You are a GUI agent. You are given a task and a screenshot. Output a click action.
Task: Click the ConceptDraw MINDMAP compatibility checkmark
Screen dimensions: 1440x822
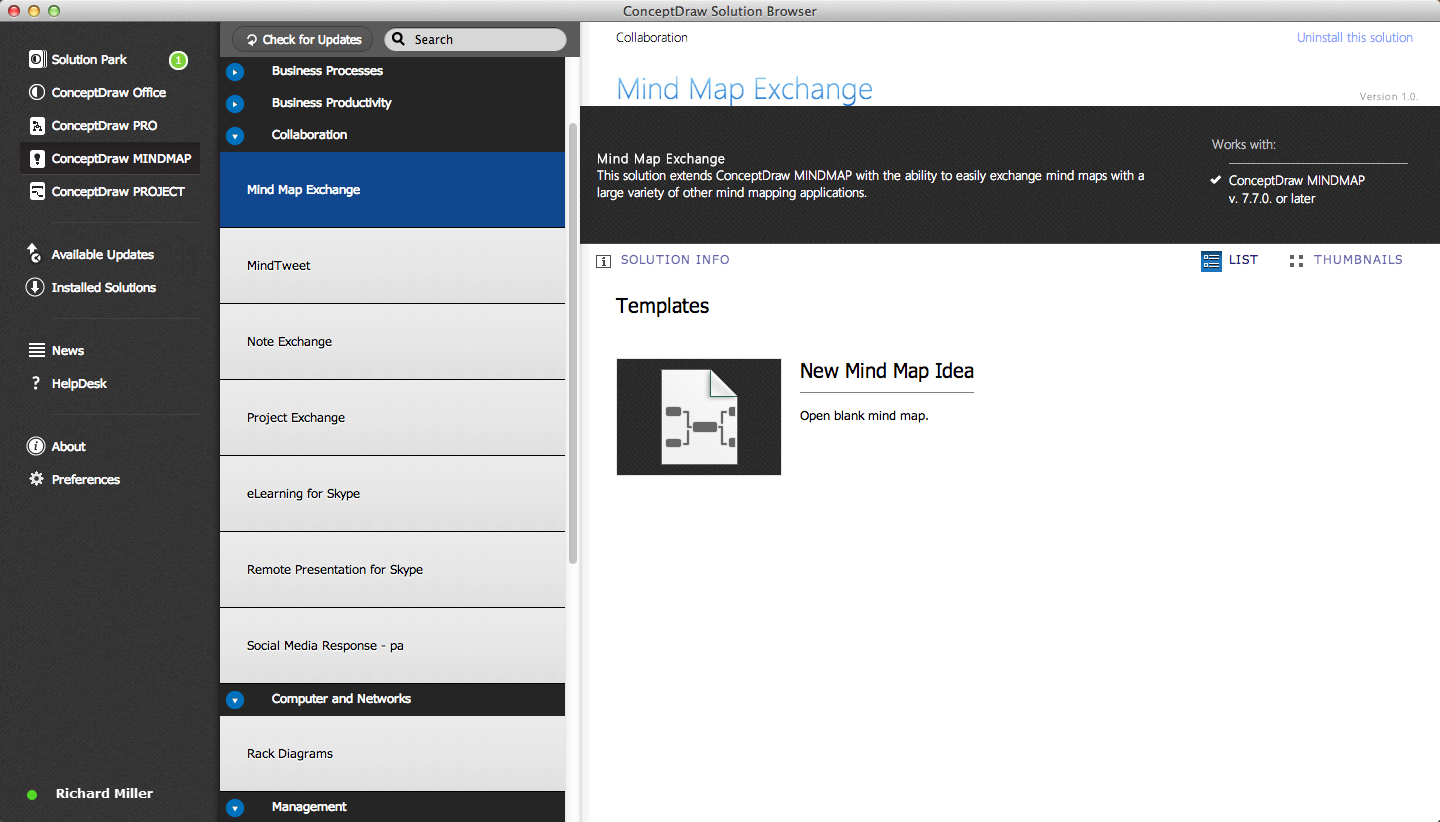coord(1215,181)
